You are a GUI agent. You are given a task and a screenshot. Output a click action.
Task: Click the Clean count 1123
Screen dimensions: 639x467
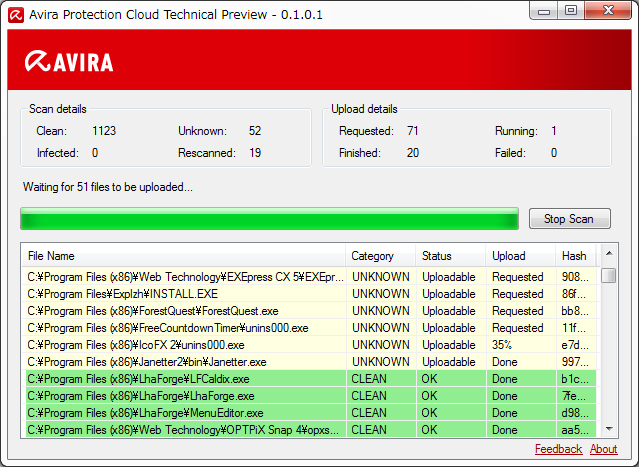click(x=104, y=131)
